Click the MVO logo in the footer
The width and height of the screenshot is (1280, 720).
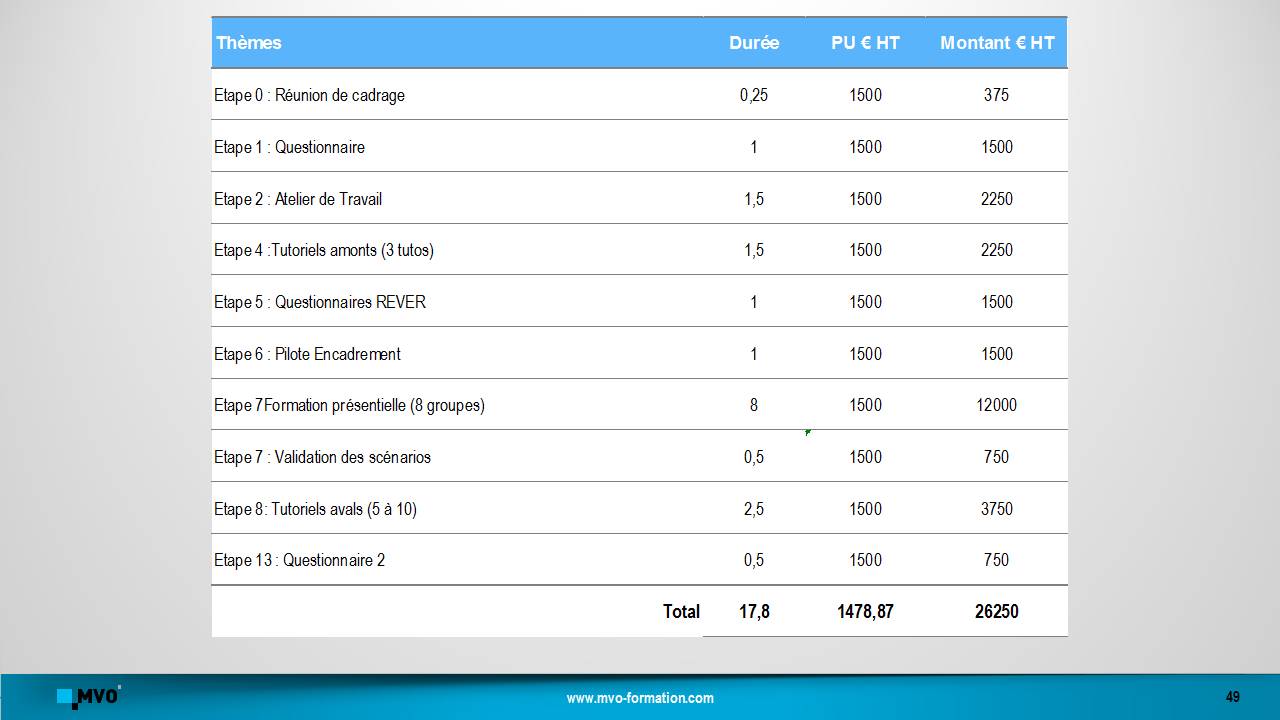point(89,696)
